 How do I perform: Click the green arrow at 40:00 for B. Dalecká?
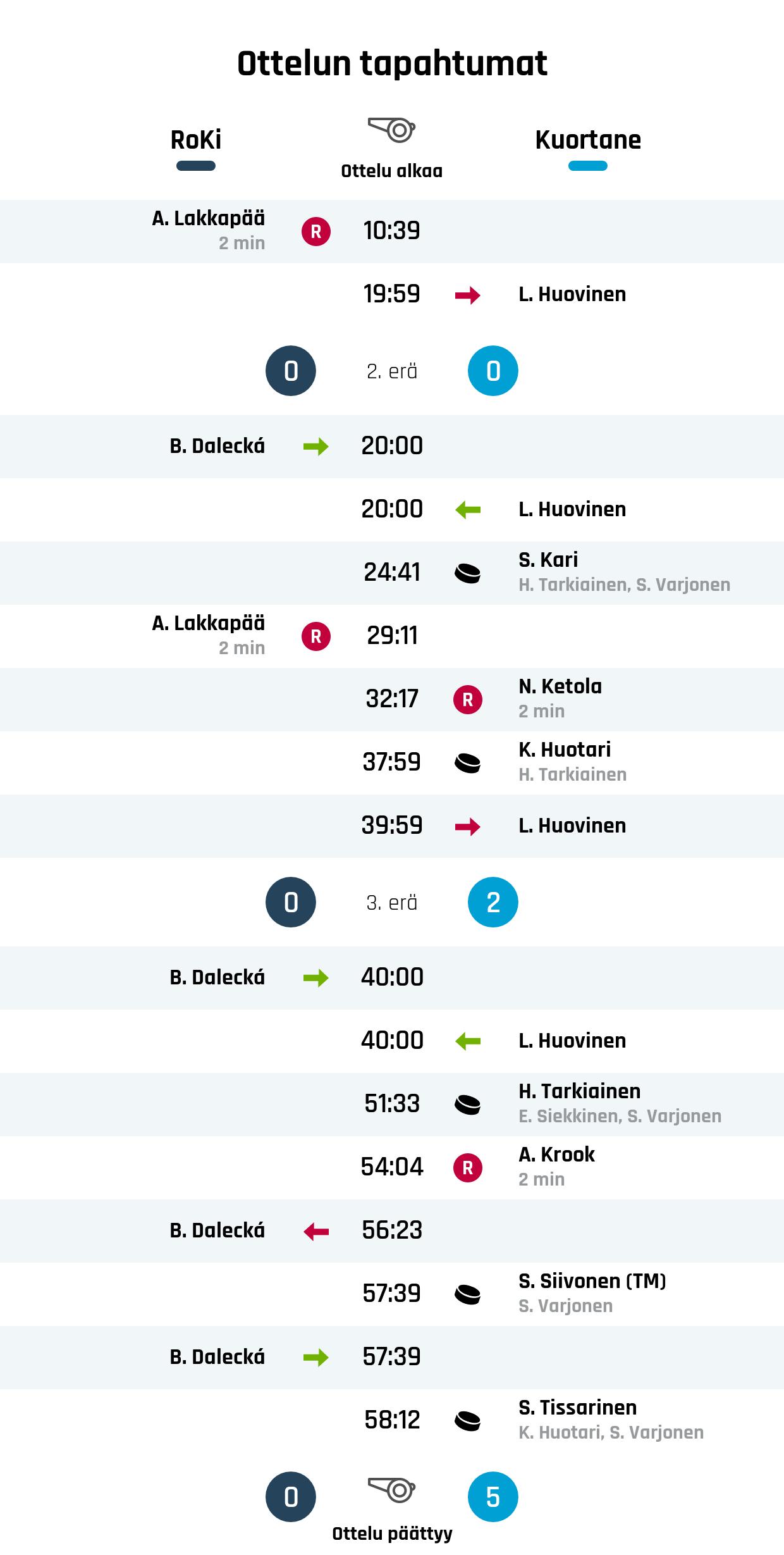316,978
